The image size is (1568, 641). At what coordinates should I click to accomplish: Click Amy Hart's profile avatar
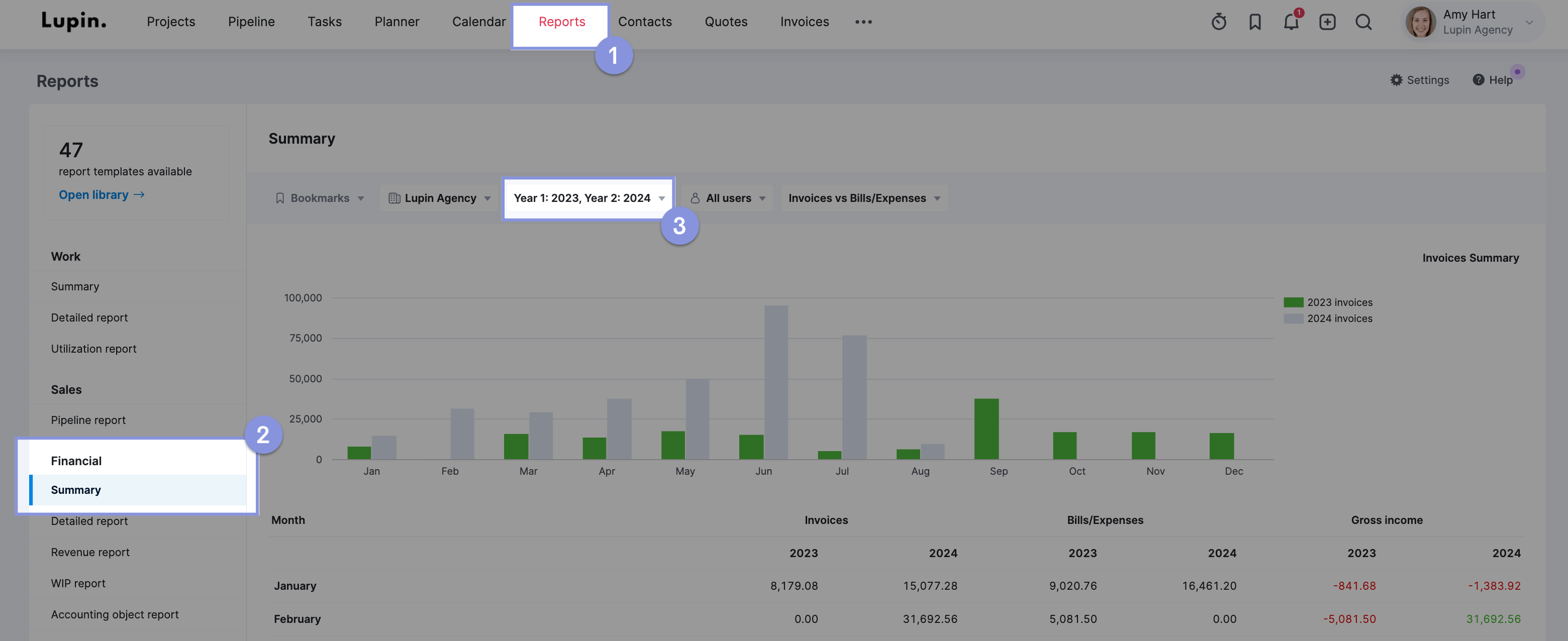point(1421,21)
